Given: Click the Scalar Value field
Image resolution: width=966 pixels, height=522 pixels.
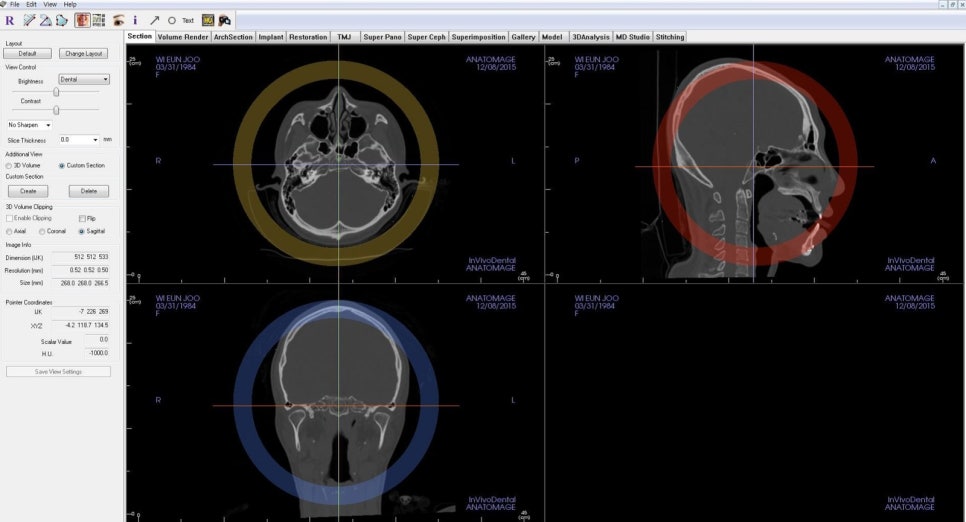Looking at the screenshot, I should 96,340.
